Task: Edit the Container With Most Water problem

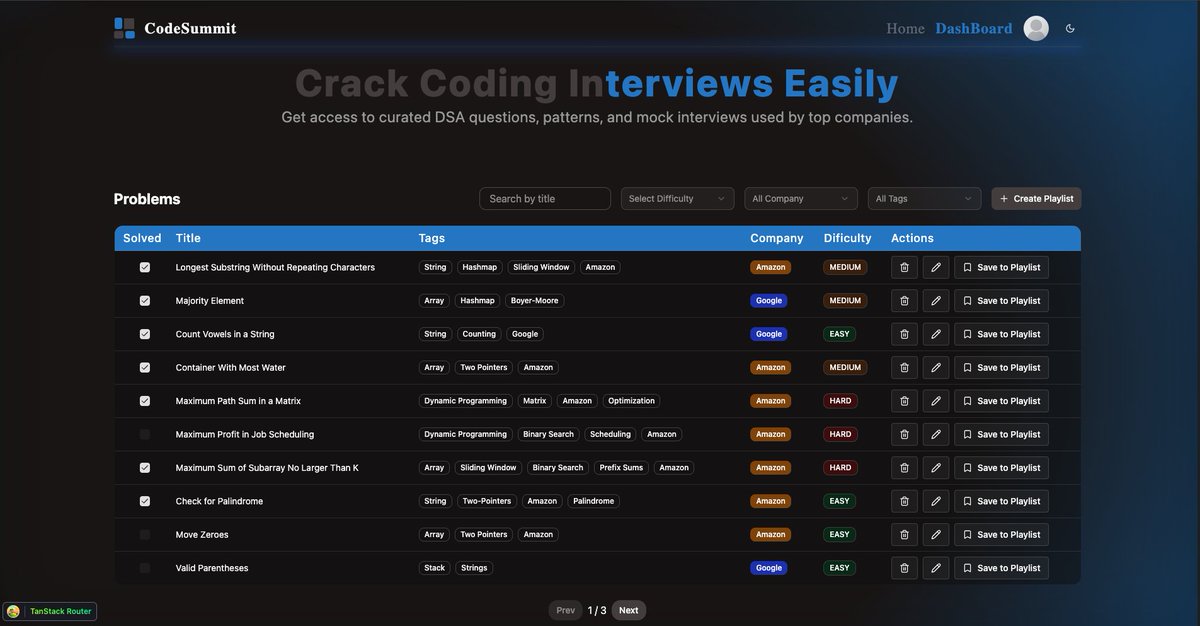Action: coord(936,367)
